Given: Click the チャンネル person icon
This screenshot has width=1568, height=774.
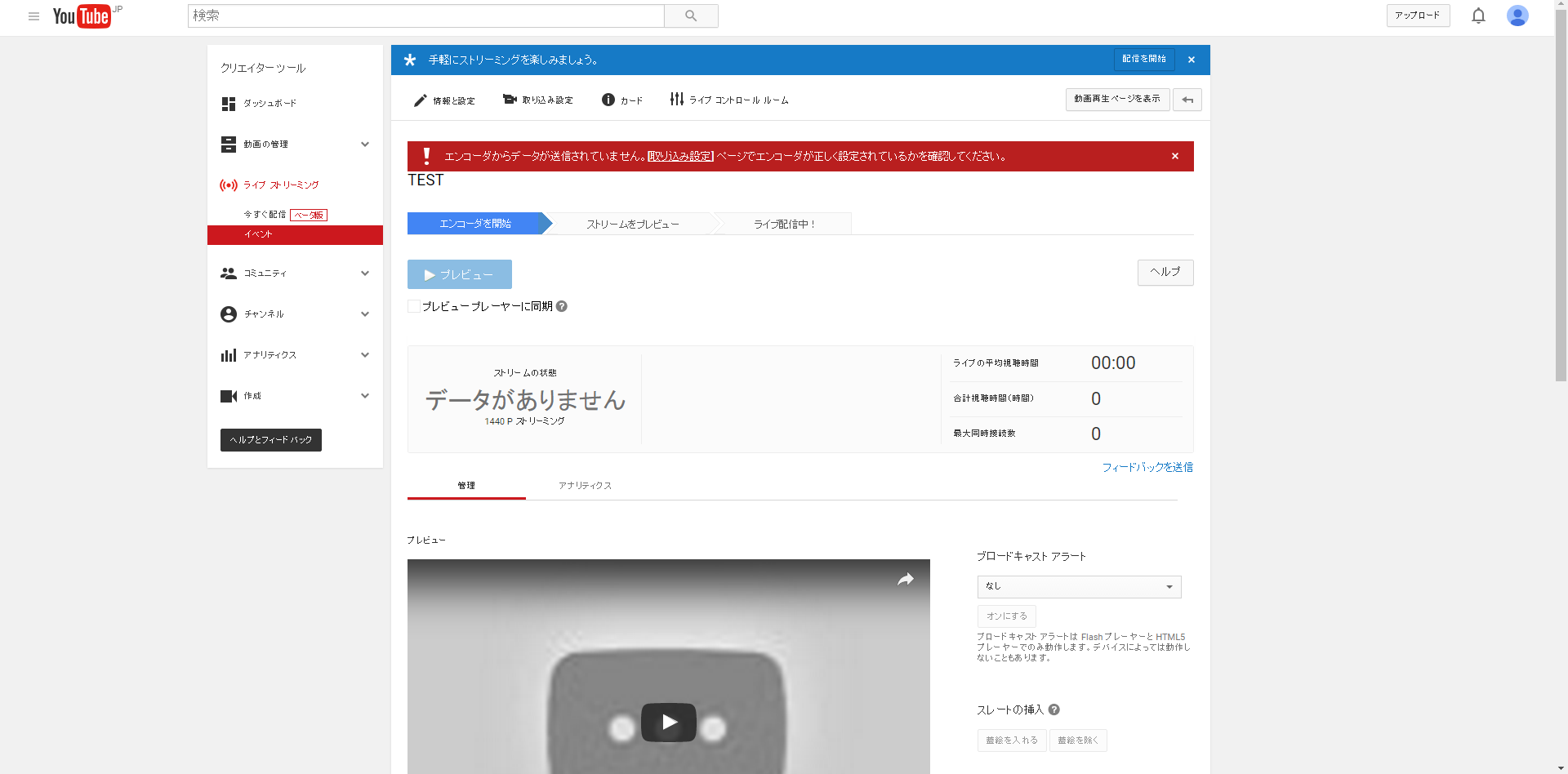Looking at the screenshot, I should pos(229,314).
